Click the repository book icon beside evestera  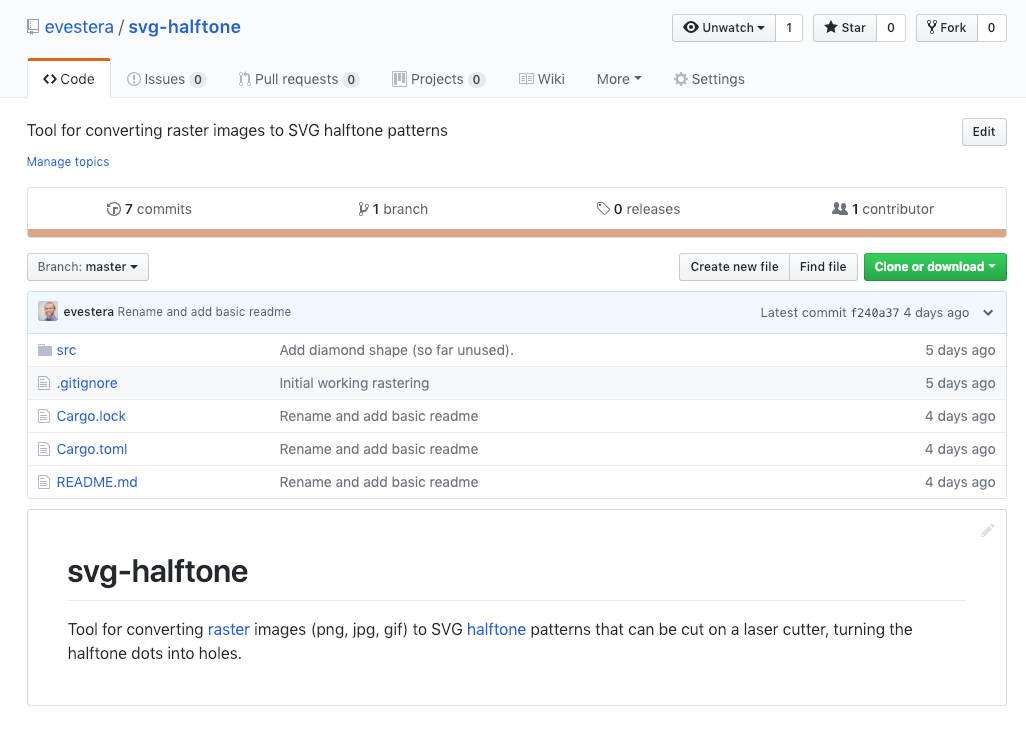coord(33,27)
